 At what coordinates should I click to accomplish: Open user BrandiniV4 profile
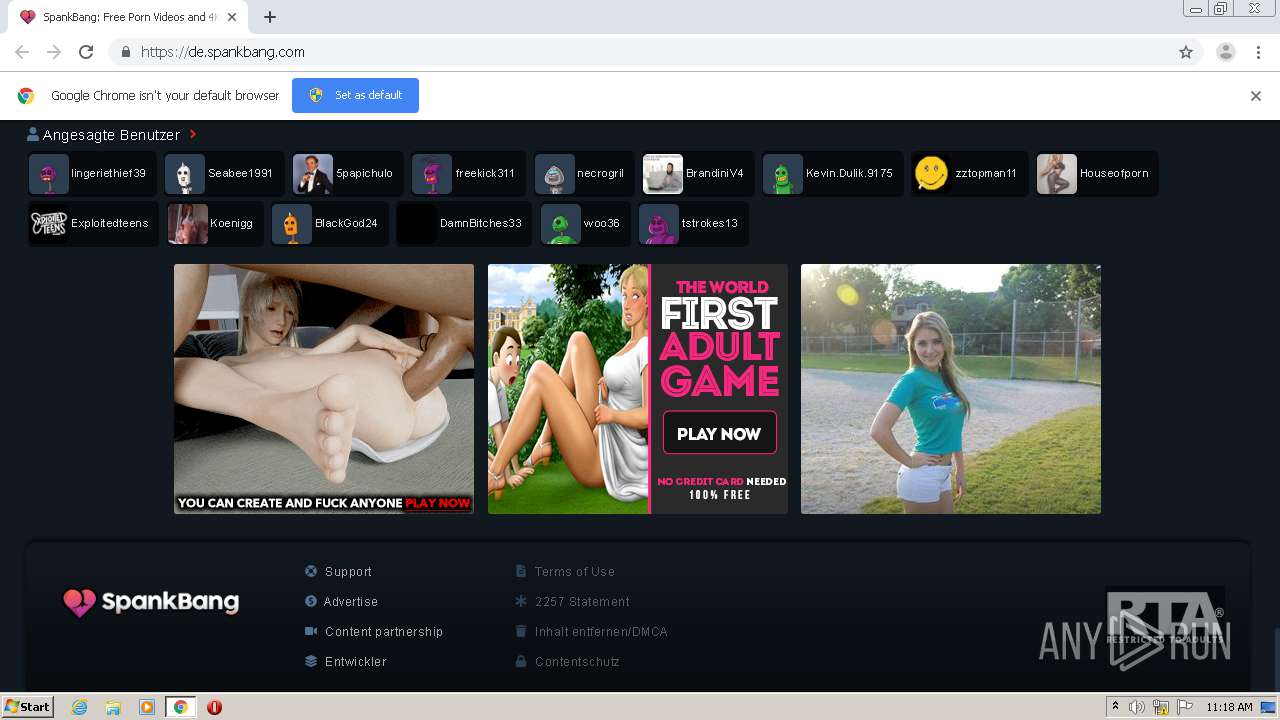pos(699,173)
